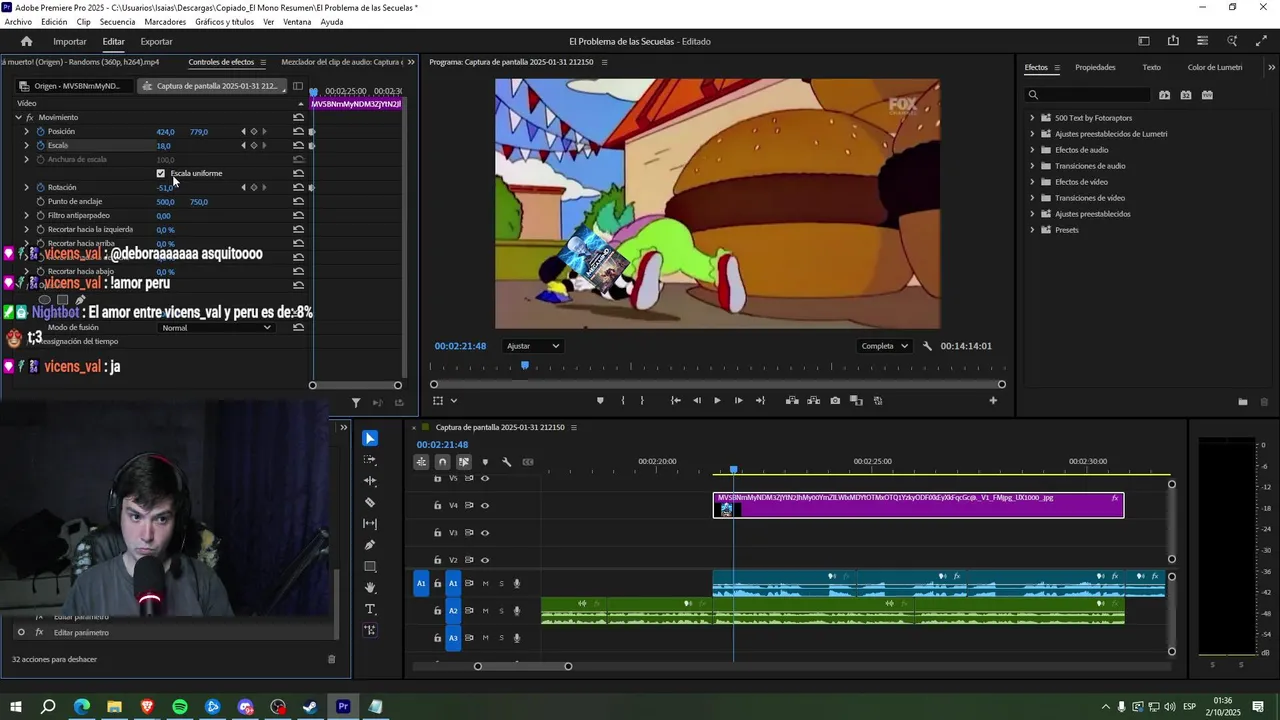
Task: Open the Marcadores menu
Action: (165, 22)
